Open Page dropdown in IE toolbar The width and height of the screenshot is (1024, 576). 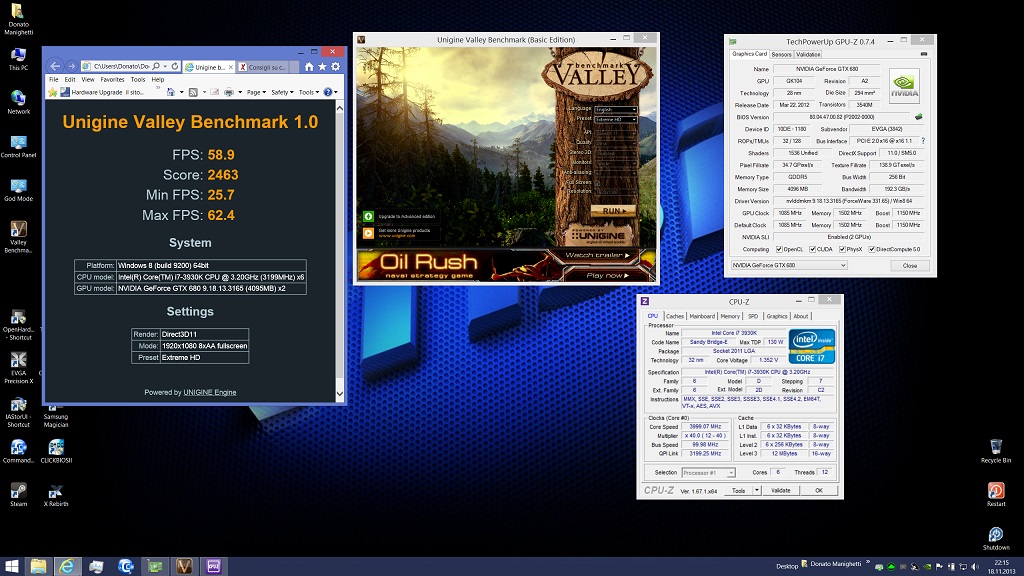[x=256, y=92]
